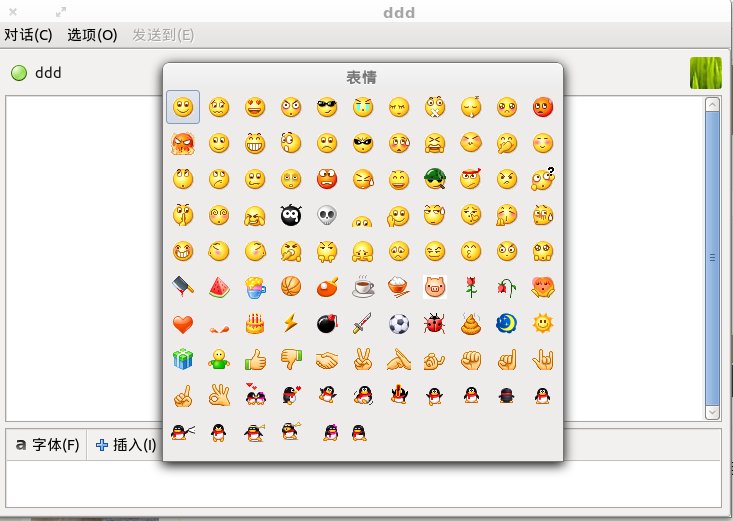Choose the thumbs down emoticon
The height and width of the screenshot is (521, 733).
pos(291,360)
